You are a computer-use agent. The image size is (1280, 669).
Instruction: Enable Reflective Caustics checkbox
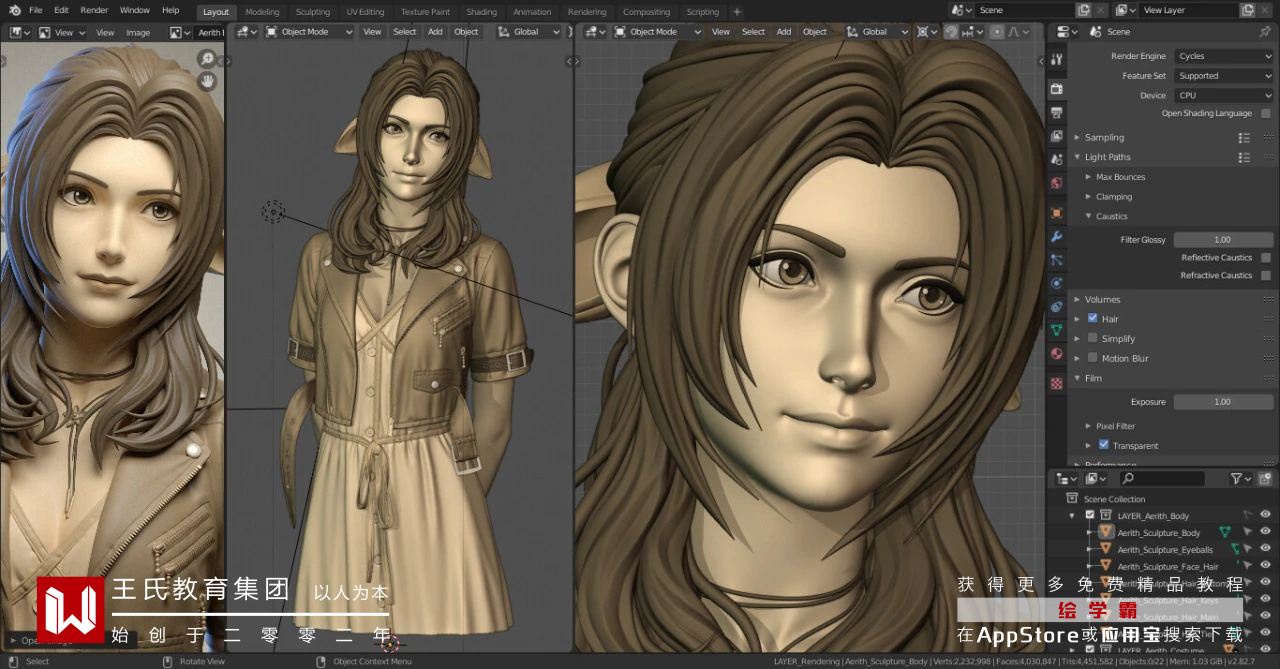click(x=1266, y=258)
